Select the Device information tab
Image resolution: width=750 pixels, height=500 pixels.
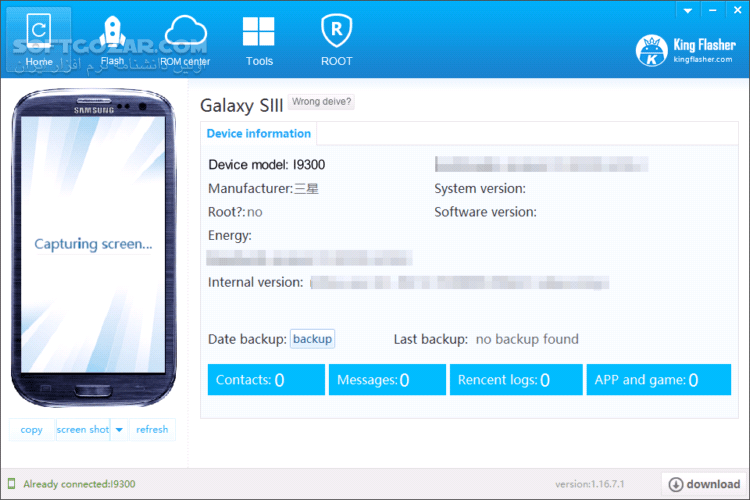pos(258,134)
